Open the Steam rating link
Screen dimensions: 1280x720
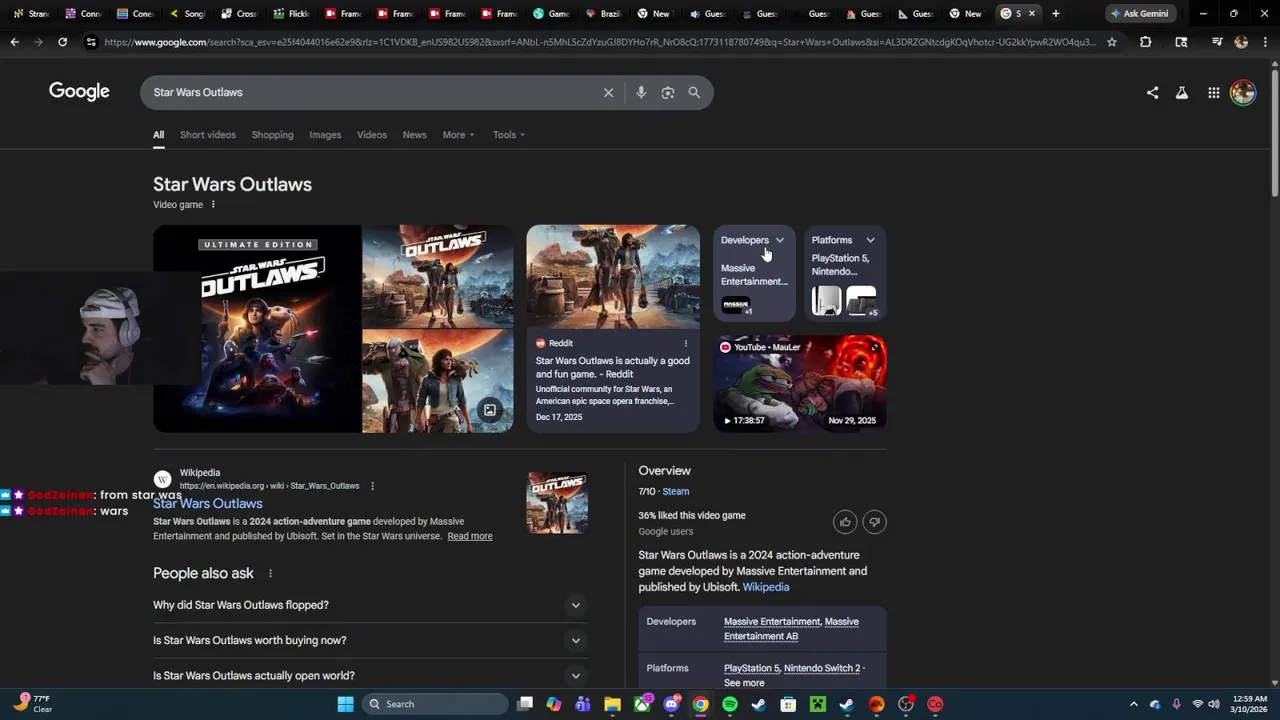[x=676, y=491]
